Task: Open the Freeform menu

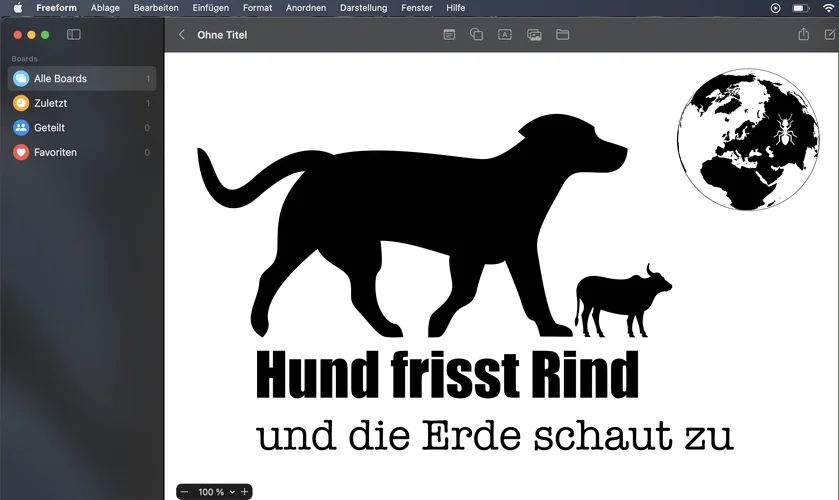Action: point(56,8)
